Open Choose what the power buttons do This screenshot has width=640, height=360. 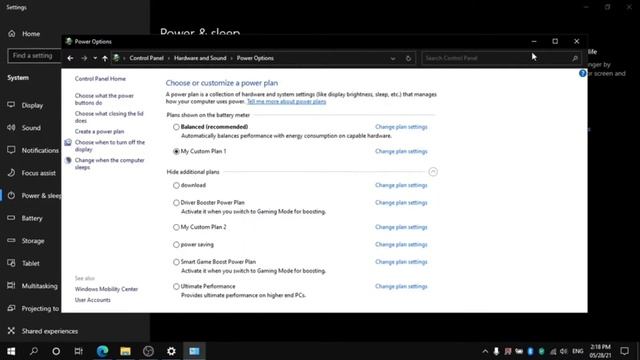click(x=104, y=99)
